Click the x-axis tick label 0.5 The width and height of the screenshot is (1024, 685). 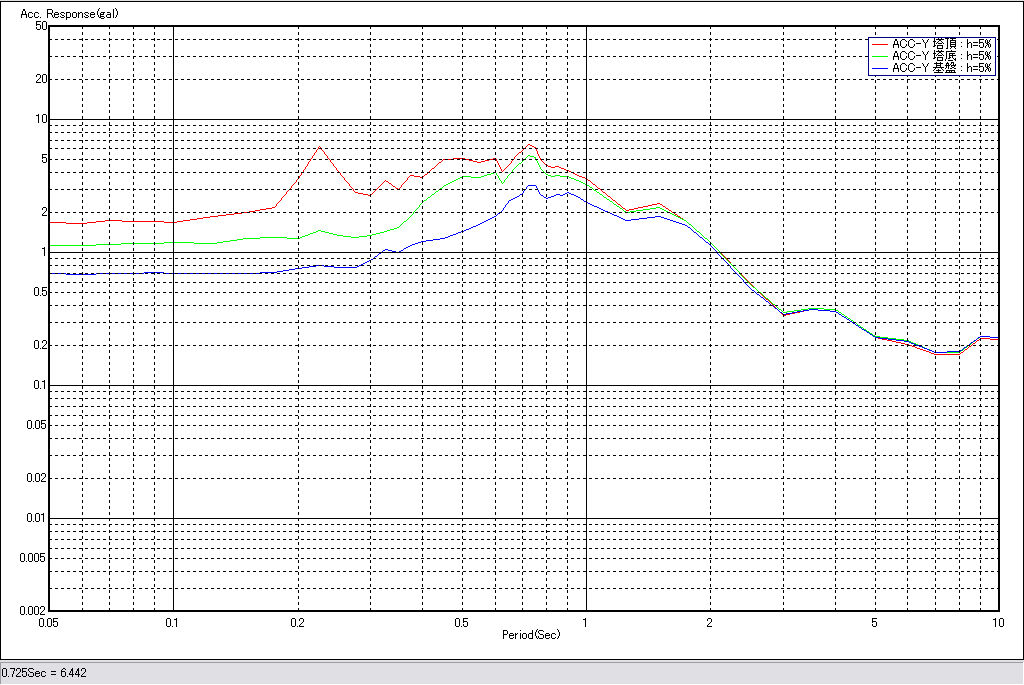click(x=461, y=622)
